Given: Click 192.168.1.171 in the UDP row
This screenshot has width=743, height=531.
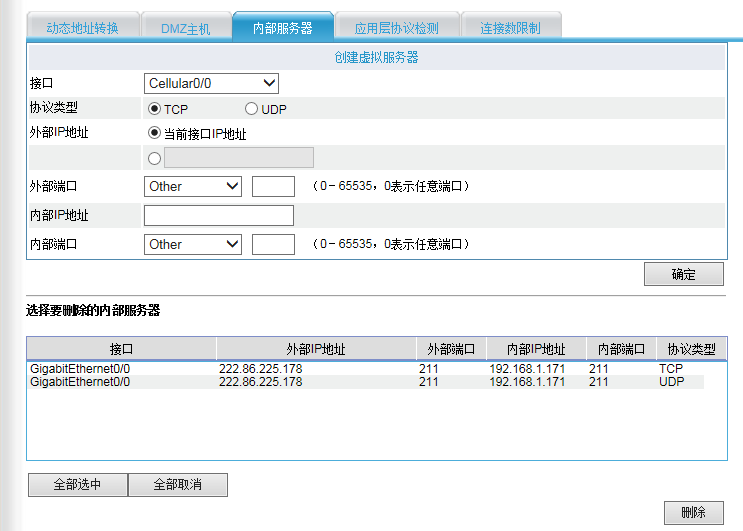Looking at the screenshot, I should pos(527,382).
